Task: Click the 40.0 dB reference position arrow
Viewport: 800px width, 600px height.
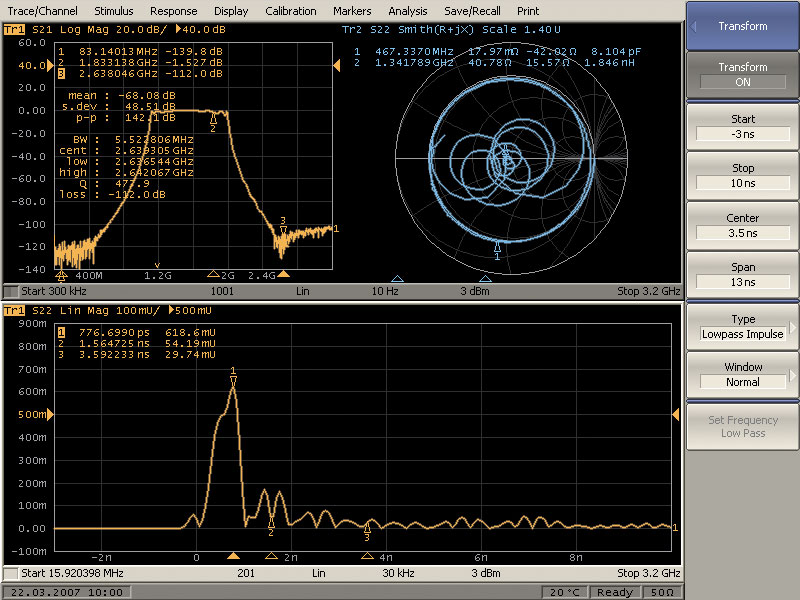Action: point(49,65)
